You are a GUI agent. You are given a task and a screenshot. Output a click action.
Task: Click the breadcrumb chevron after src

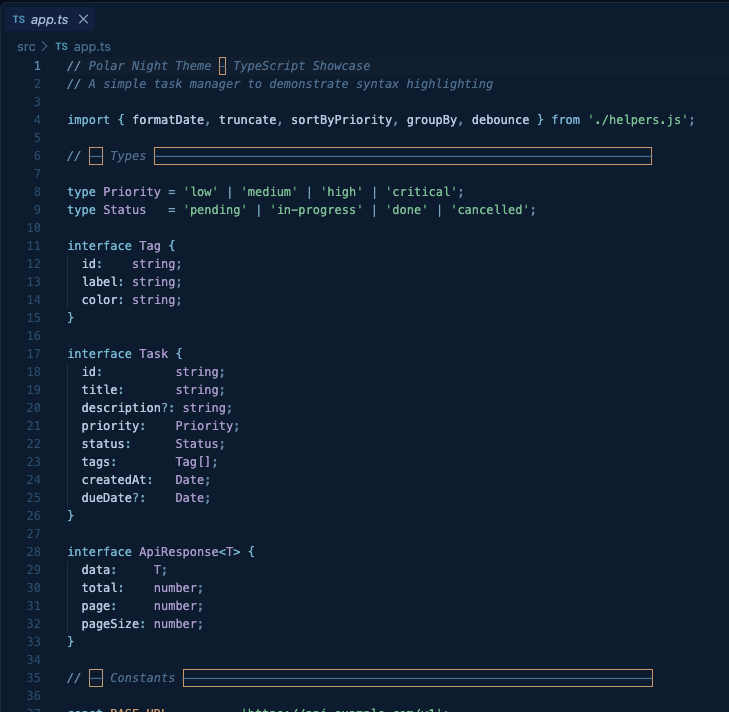(45, 47)
